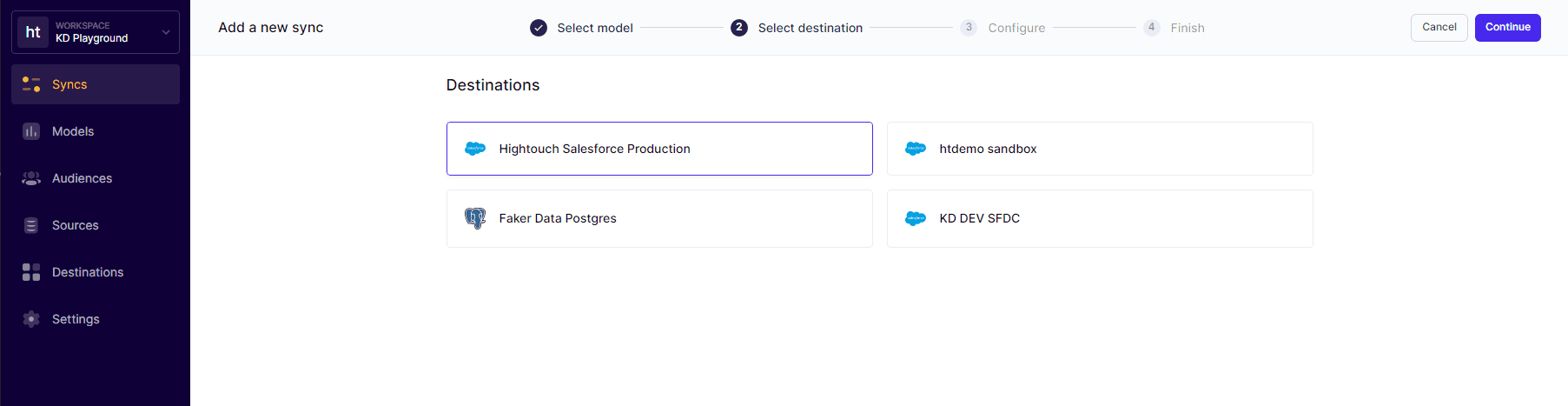The width and height of the screenshot is (1568, 406).
Task: Click the Audiences people icon
Action: point(31,178)
